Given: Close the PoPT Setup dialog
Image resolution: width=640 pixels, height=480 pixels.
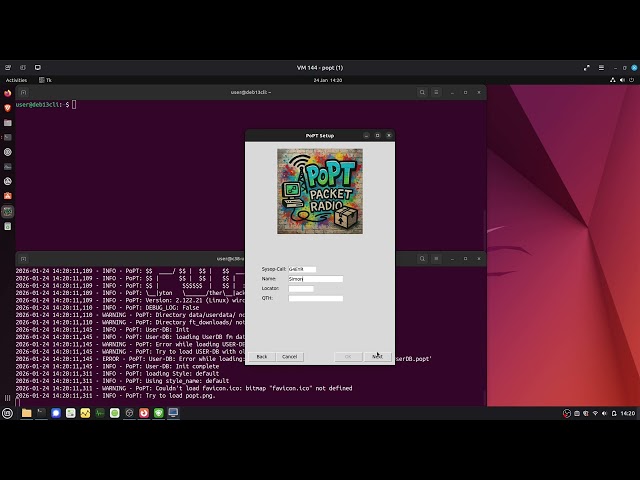Looking at the screenshot, I should [389, 135].
